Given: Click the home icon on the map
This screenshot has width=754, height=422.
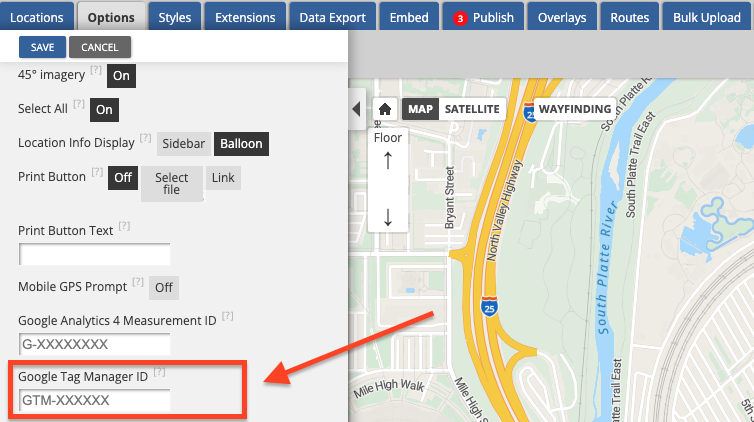Looking at the screenshot, I should [x=384, y=108].
